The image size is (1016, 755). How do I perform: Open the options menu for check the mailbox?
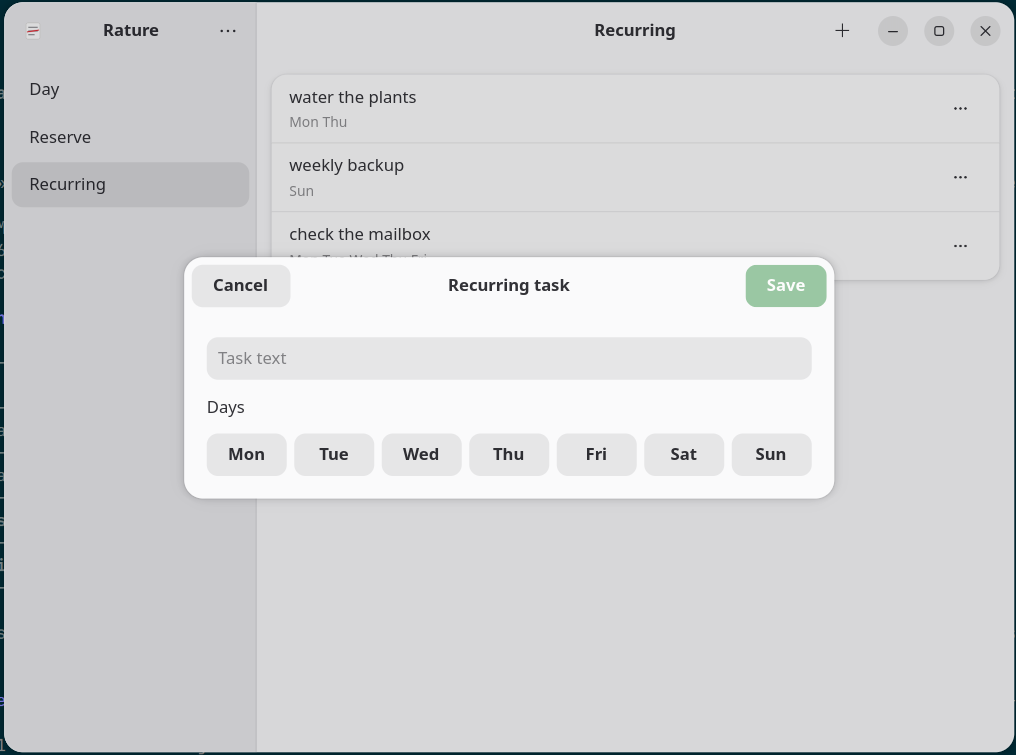coord(960,246)
